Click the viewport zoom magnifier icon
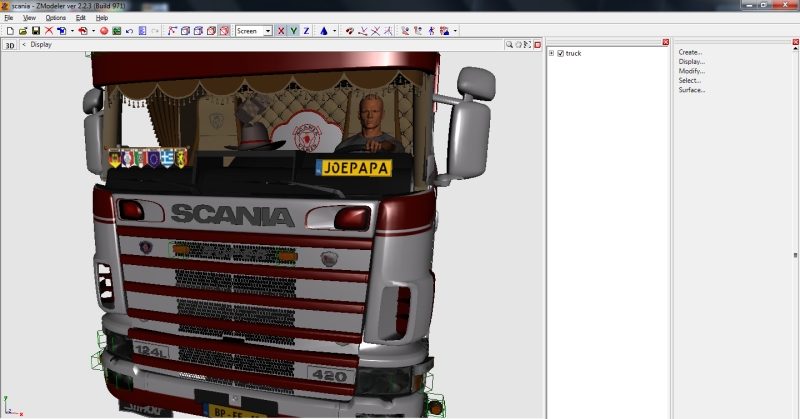800x419 pixels. (x=509, y=44)
